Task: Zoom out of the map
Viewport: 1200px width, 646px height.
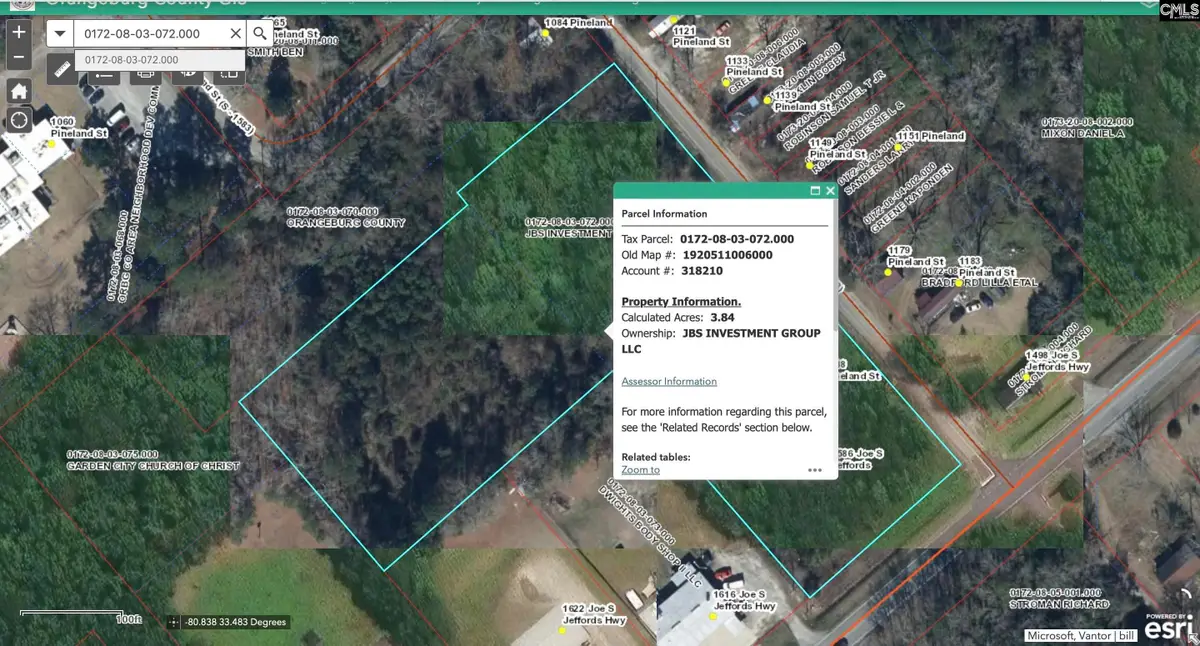Action: (19, 58)
